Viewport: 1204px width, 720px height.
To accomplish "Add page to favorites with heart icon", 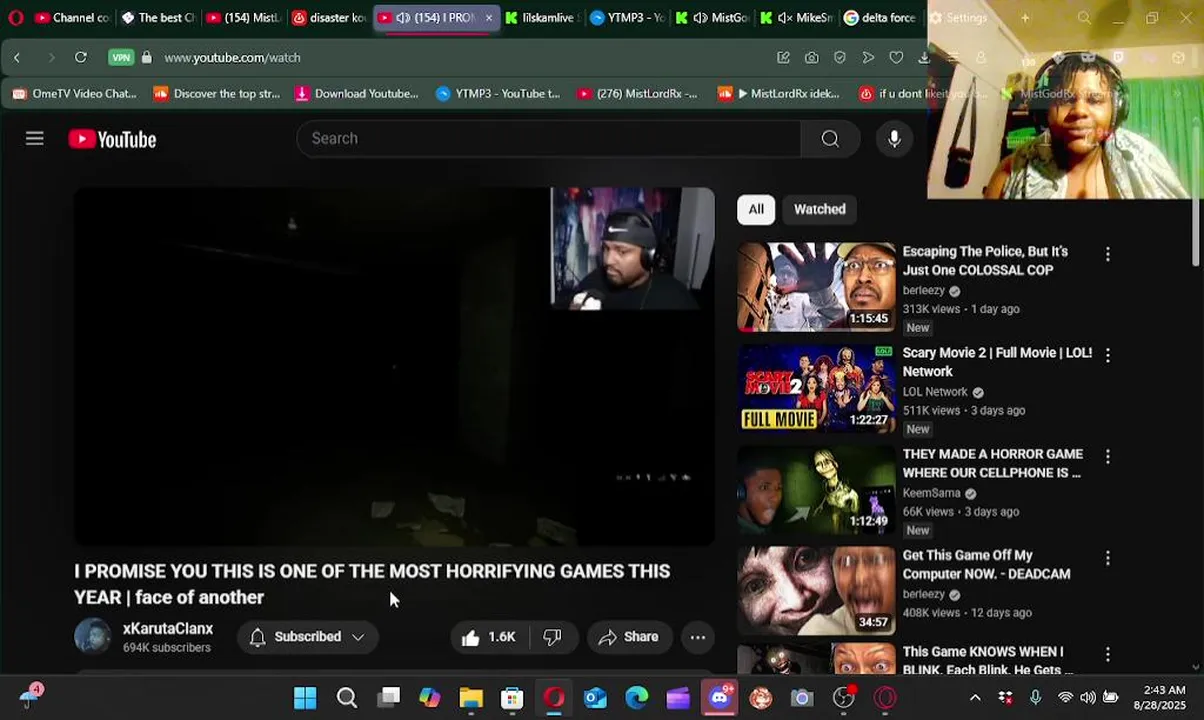I will [x=896, y=58].
